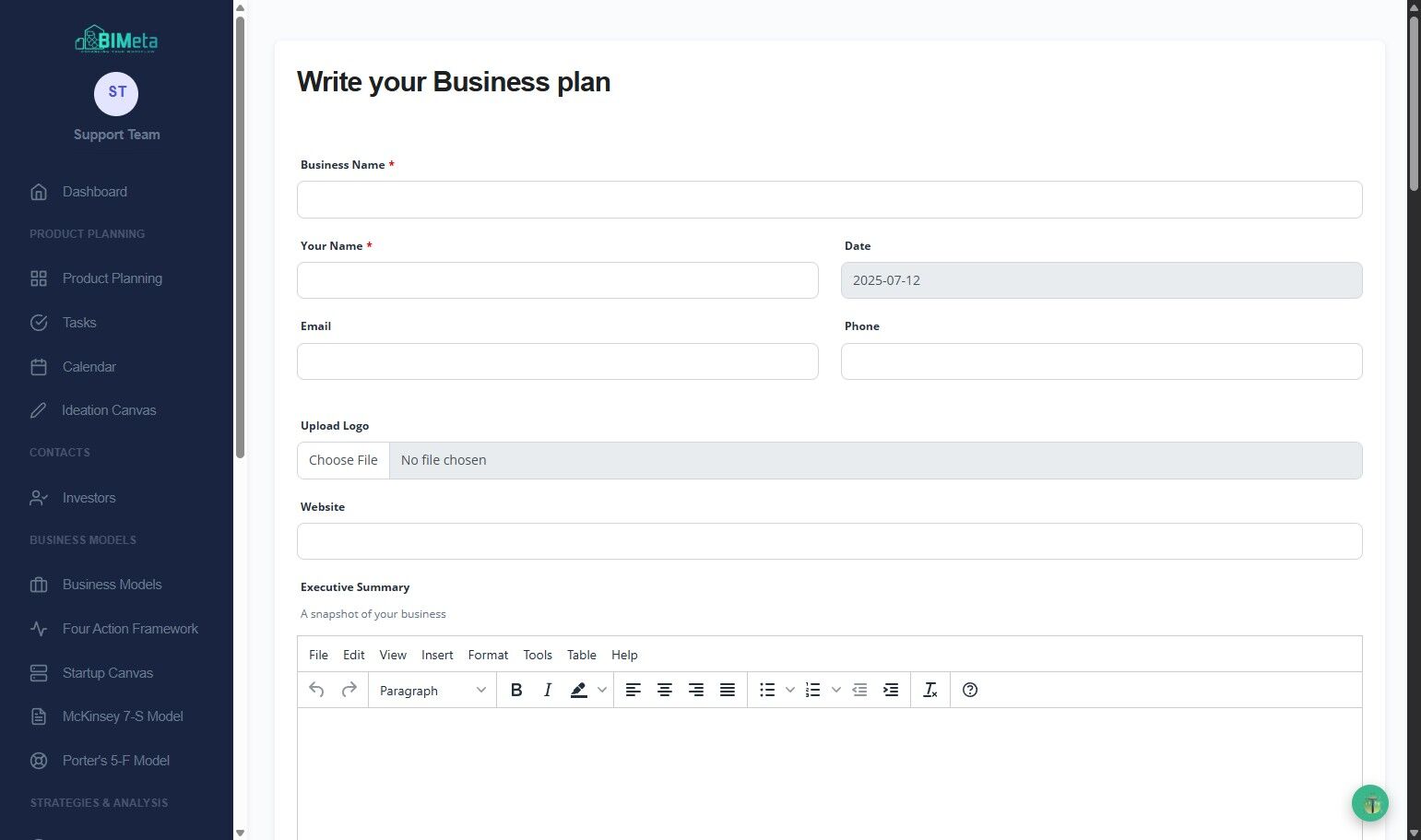Justify the Executive Summary text
The height and width of the screenshot is (840, 1421).
coord(728,690)
